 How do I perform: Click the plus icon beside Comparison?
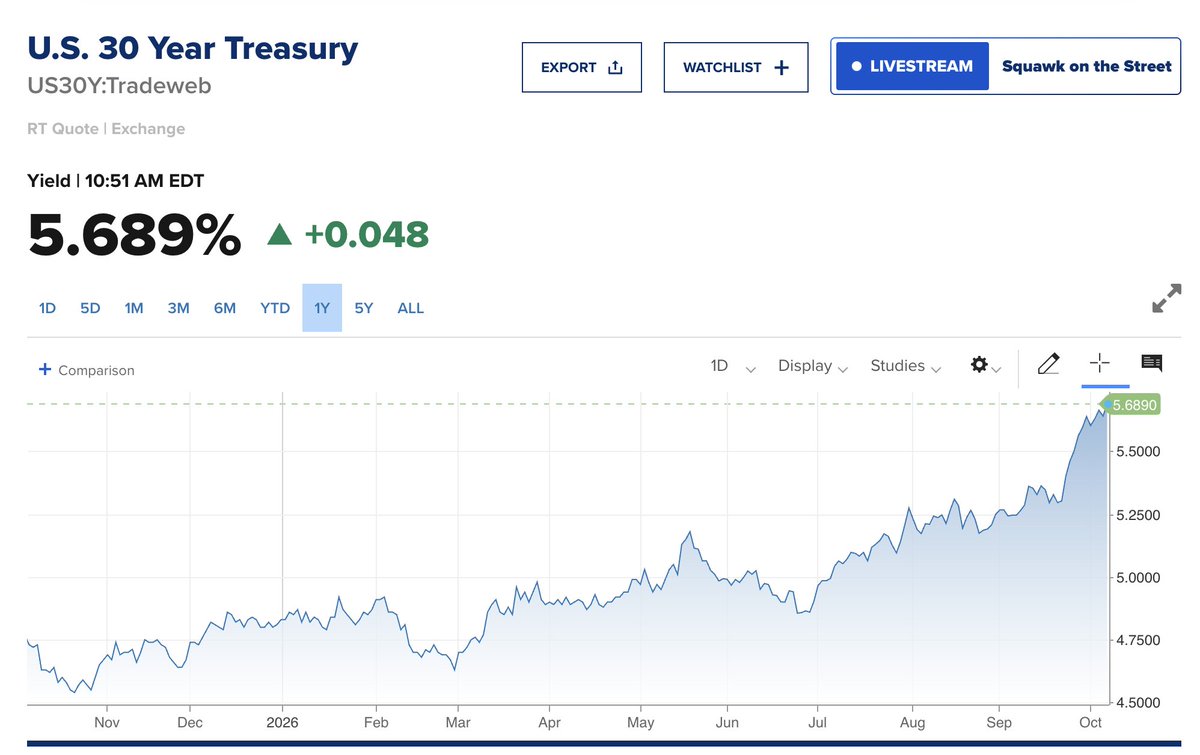pos(44,369)
